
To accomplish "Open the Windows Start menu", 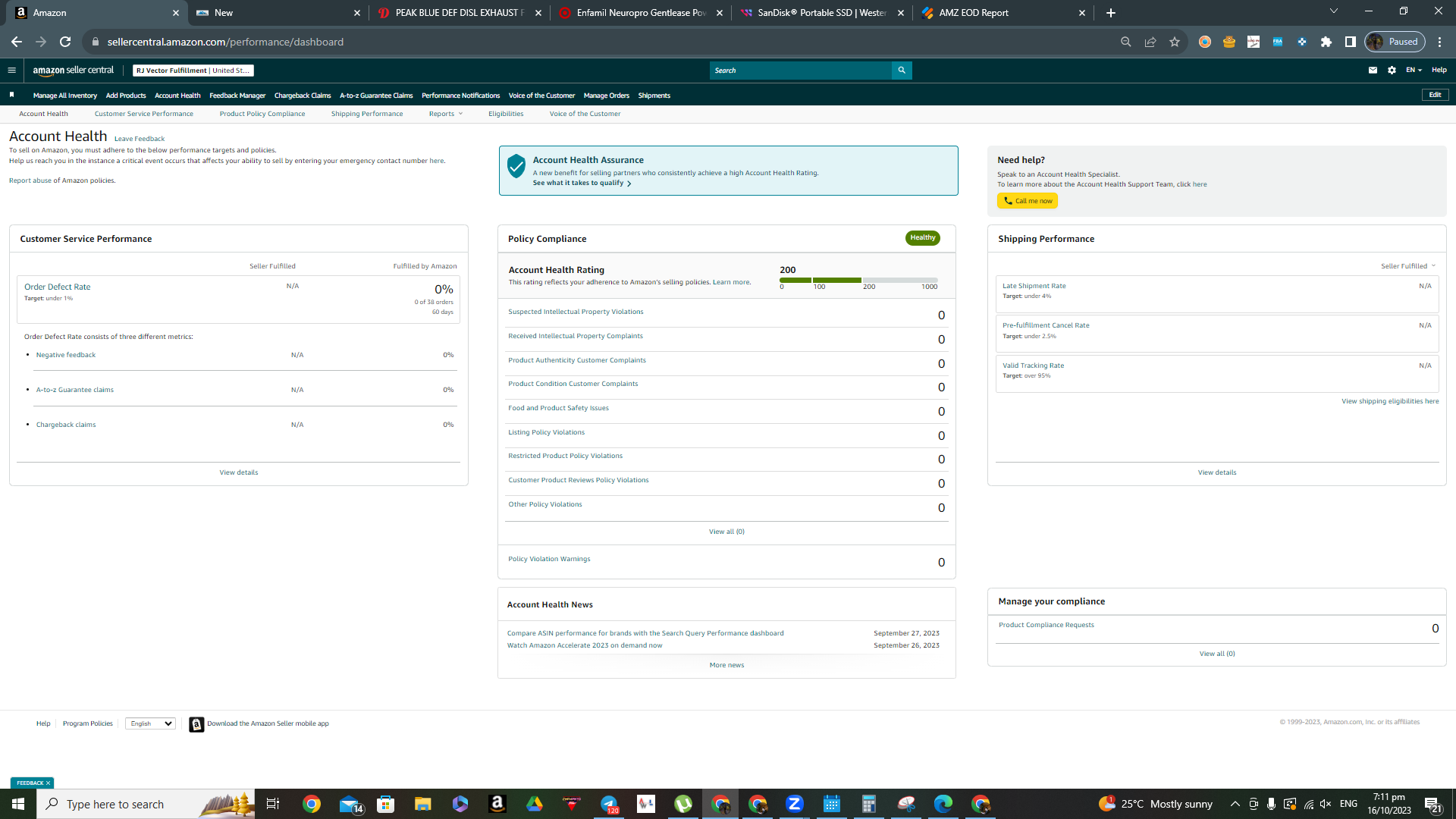I will [18, 804].
